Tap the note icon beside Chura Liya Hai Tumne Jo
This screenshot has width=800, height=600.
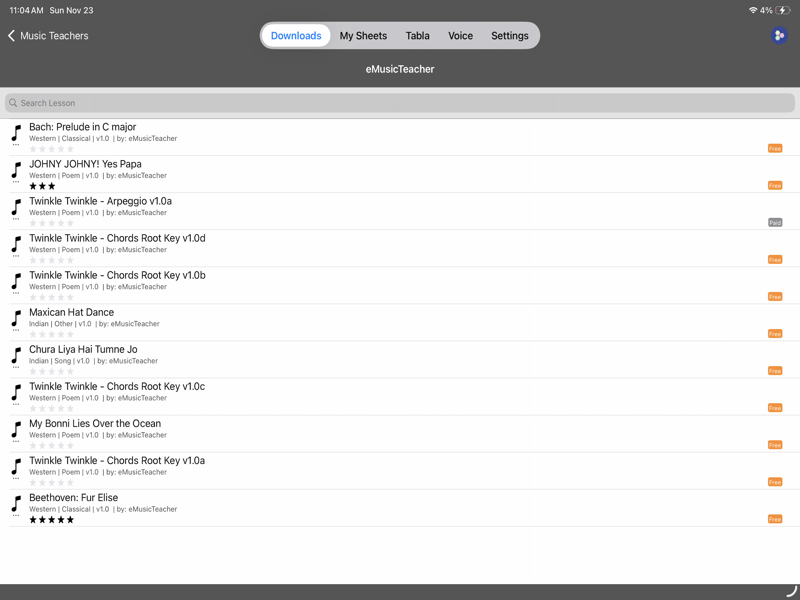(16, 355)
